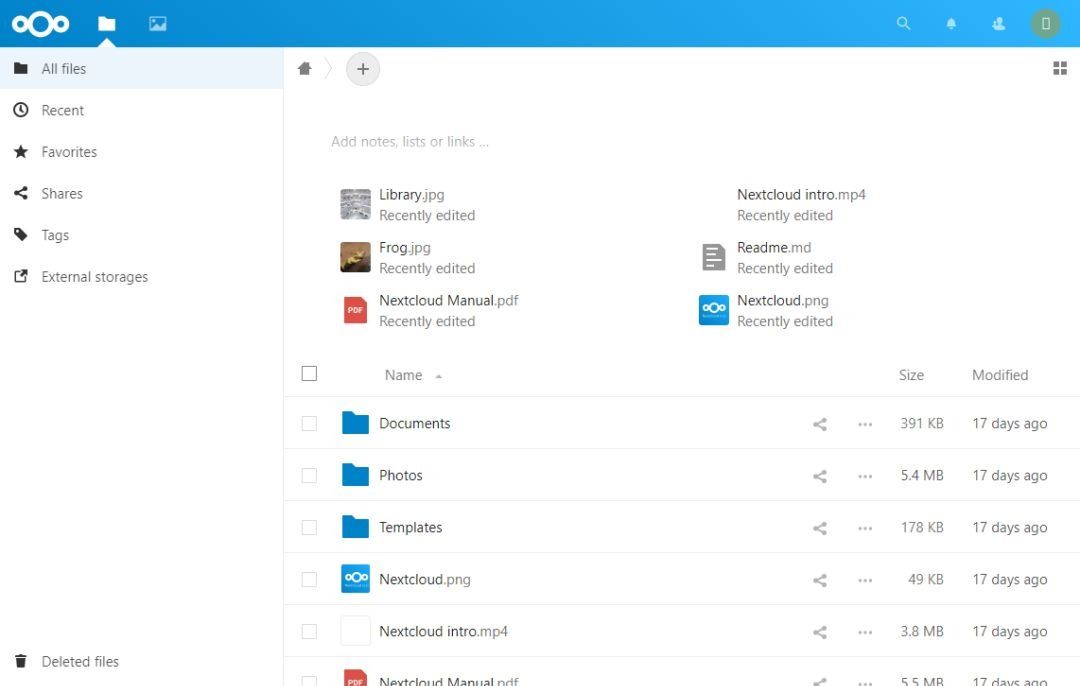Open the recently edited Frog.jpg thumbnail
The width and height of the screenshot is (1080, 686).
pos(355,257)
